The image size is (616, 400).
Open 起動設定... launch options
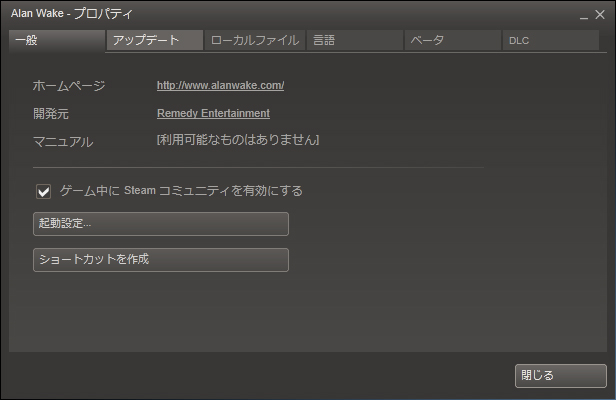[161, 224]
